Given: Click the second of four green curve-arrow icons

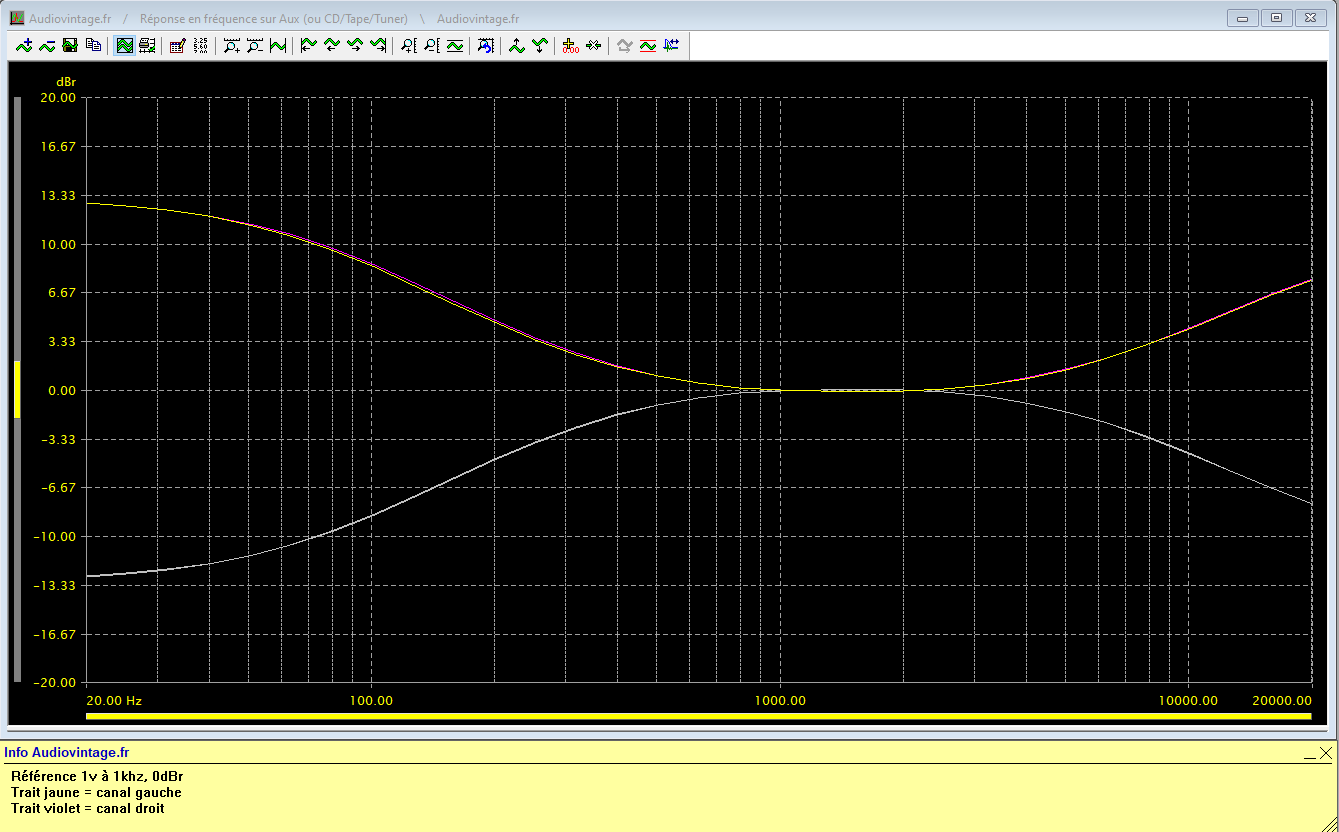Looking at the screenshot, I should coord(332,45).
